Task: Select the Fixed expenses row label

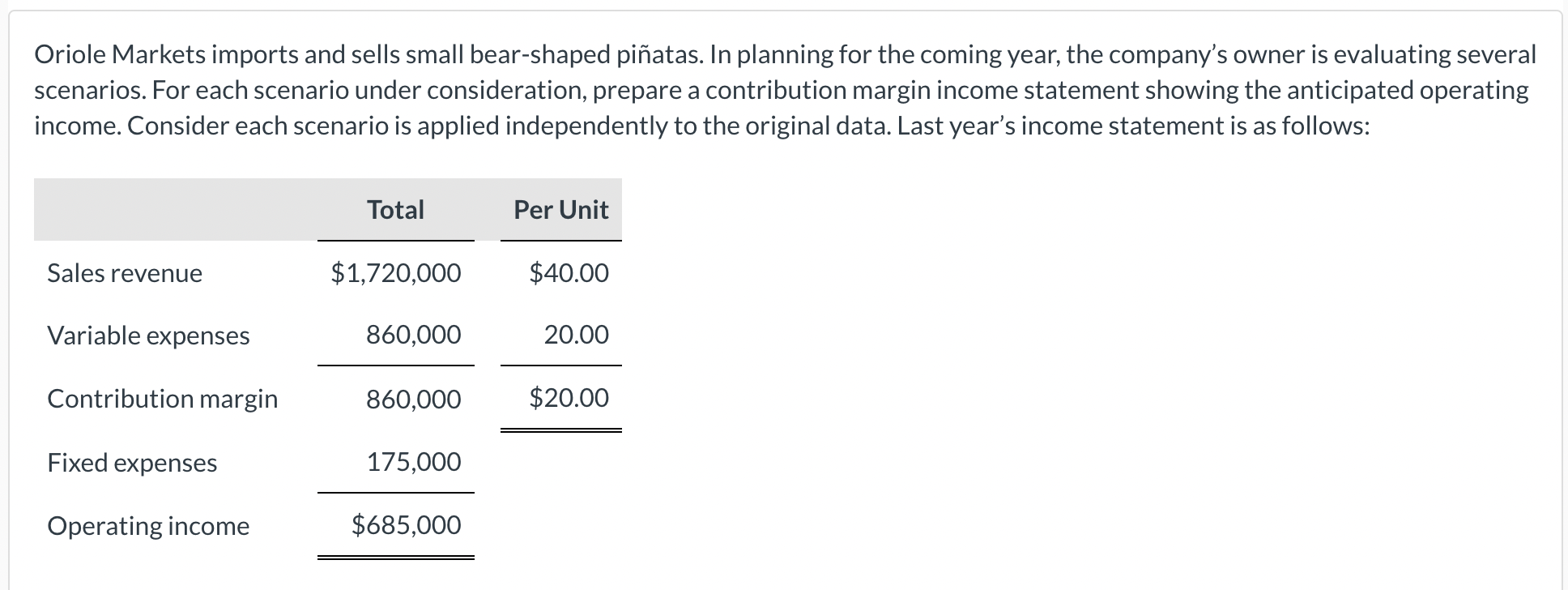Action: click(x=132, y=463)
